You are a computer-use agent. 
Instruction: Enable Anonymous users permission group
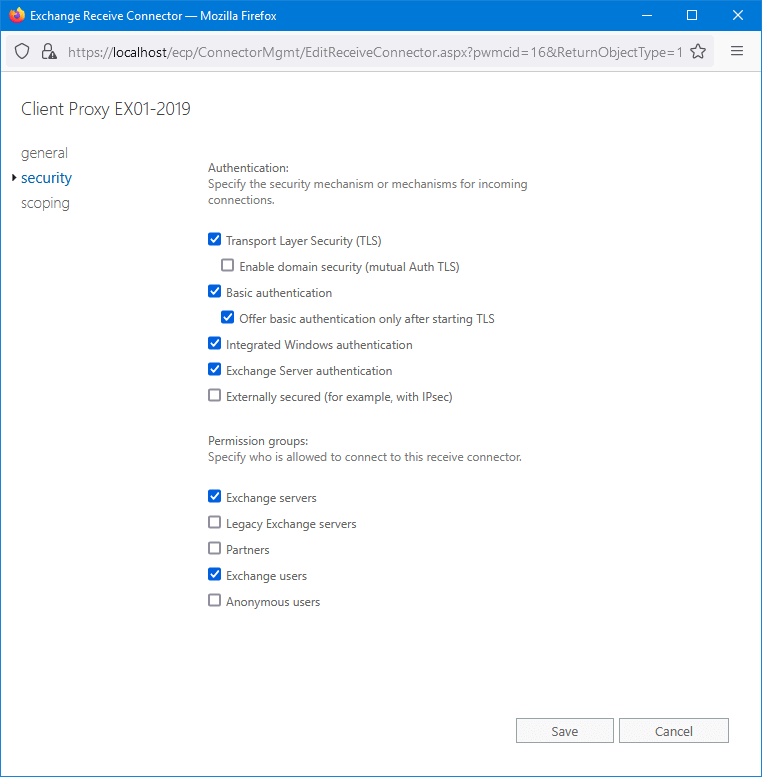[214, 601]
